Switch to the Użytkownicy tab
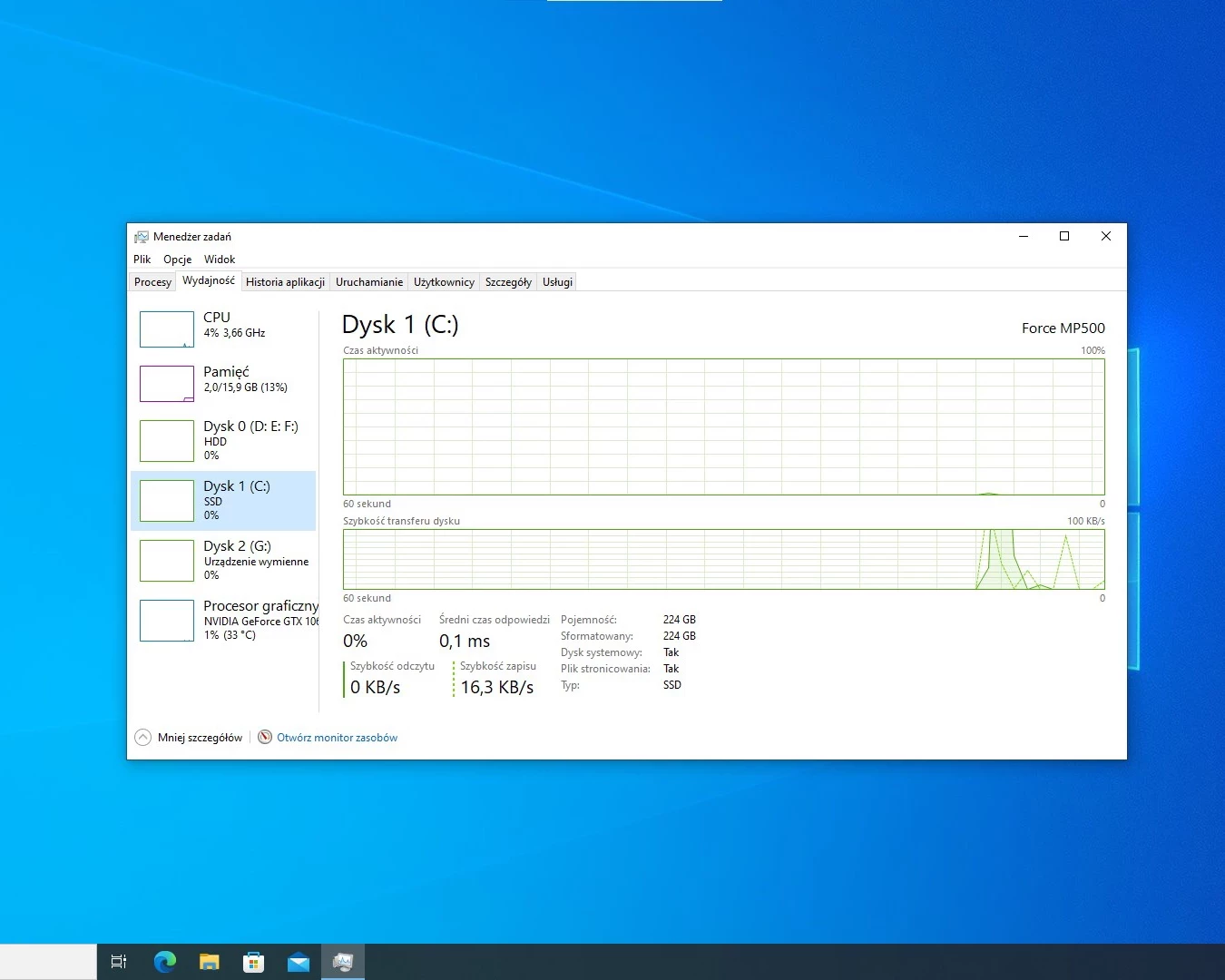This screenshot has width=1225, height=980. (444, 282)
